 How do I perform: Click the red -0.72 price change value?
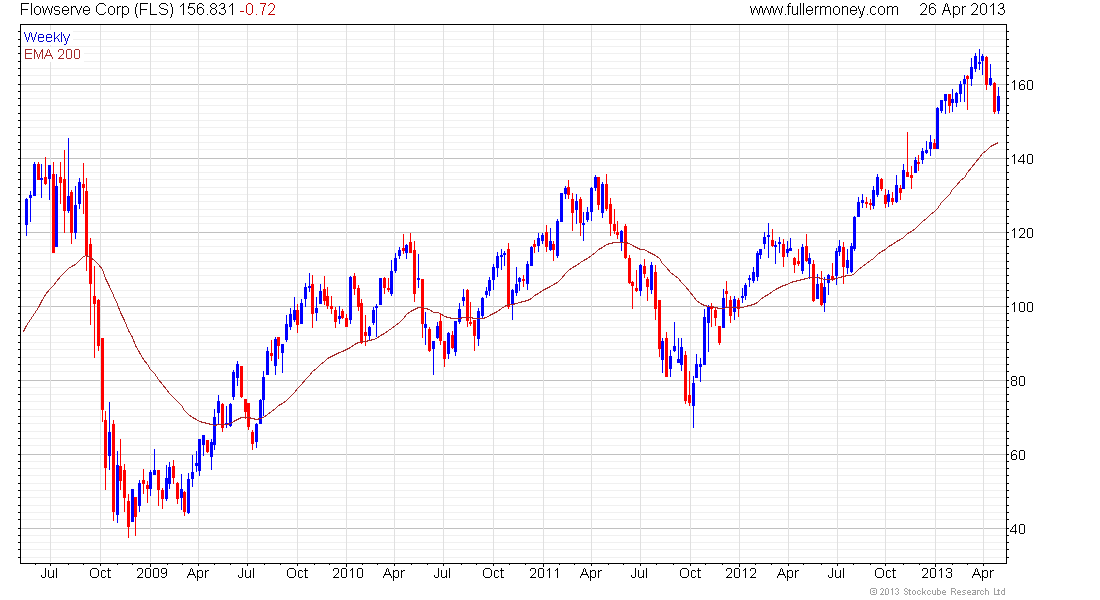click(257, 10)
